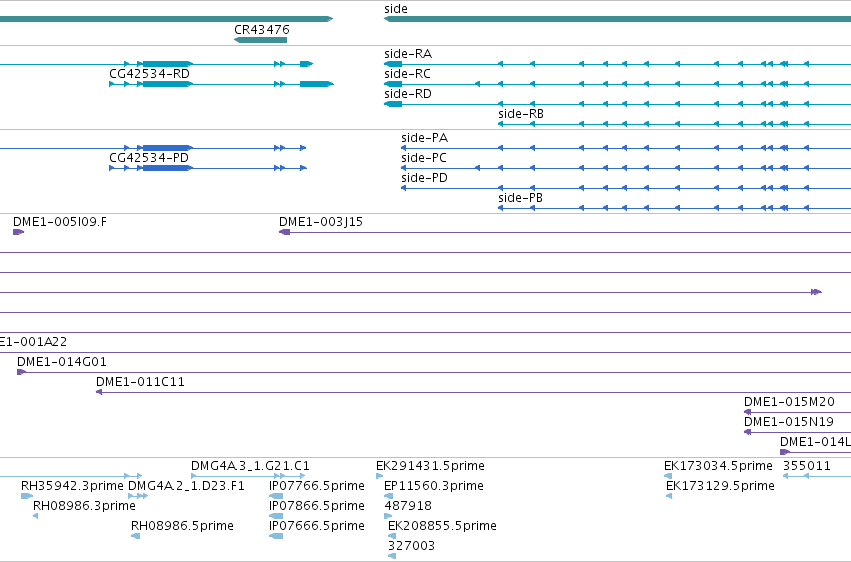The image size is (851, 562).
Task: Select the DMG4A.2_1.D23.F1 label
Action: tap(186, 486)
